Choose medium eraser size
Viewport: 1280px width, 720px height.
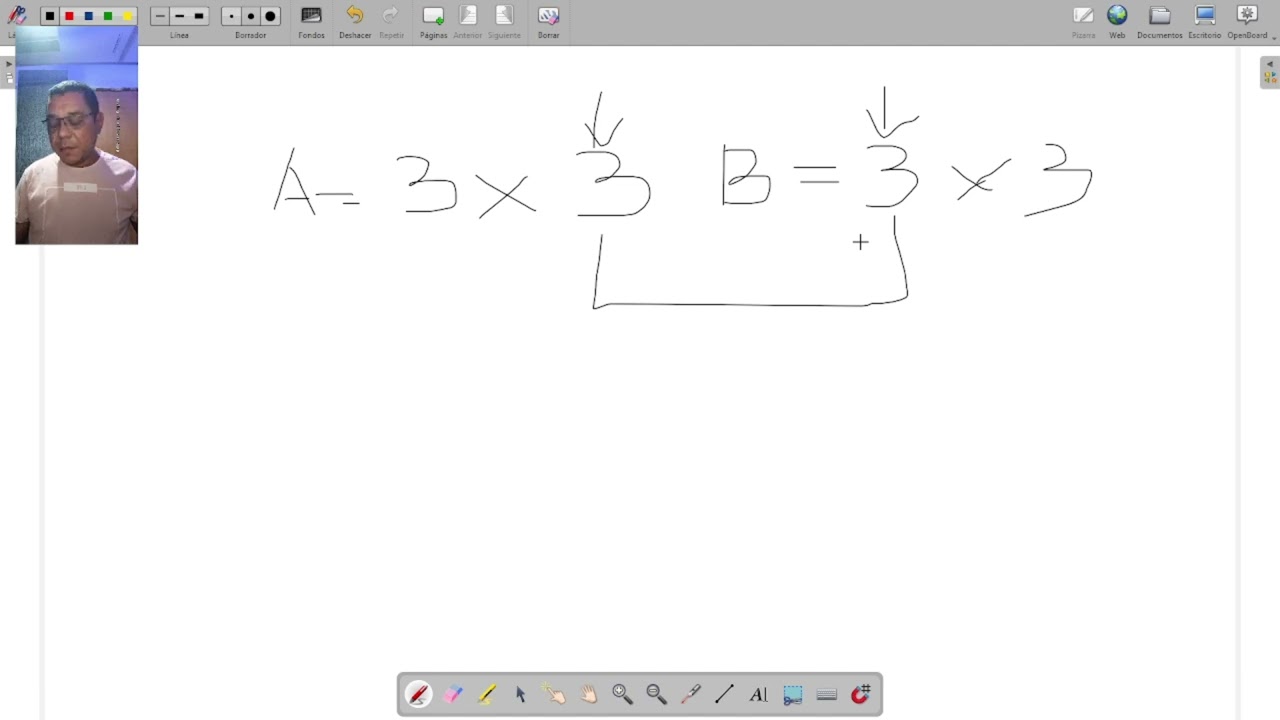pyautogui.click(x=250, y=16)
